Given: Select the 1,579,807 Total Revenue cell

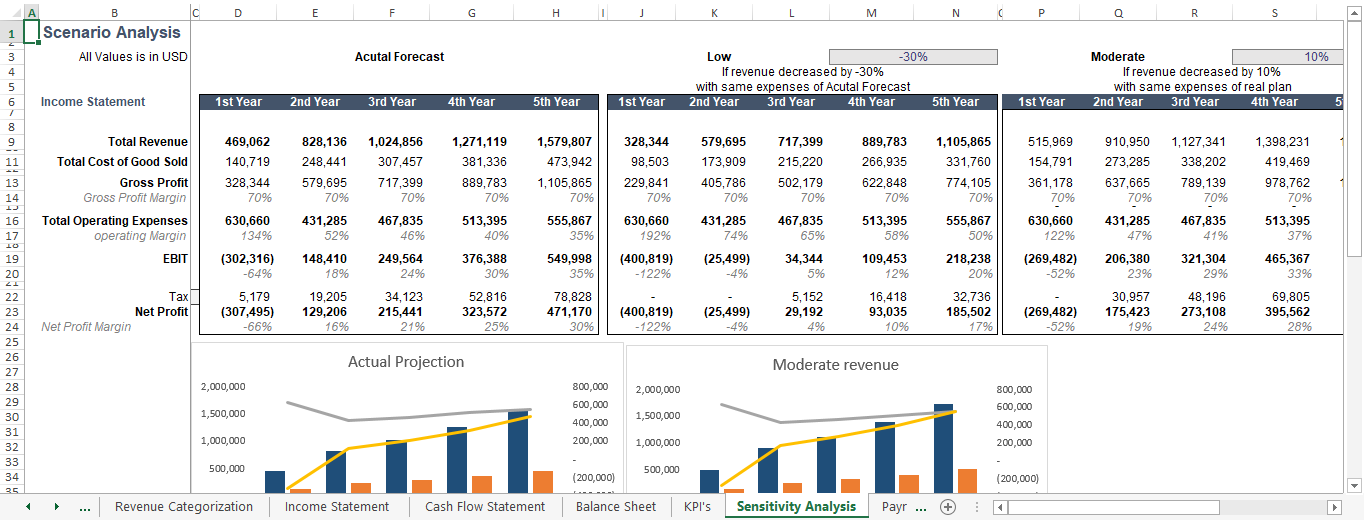Looking at the screenshot, I should [555, 142].
